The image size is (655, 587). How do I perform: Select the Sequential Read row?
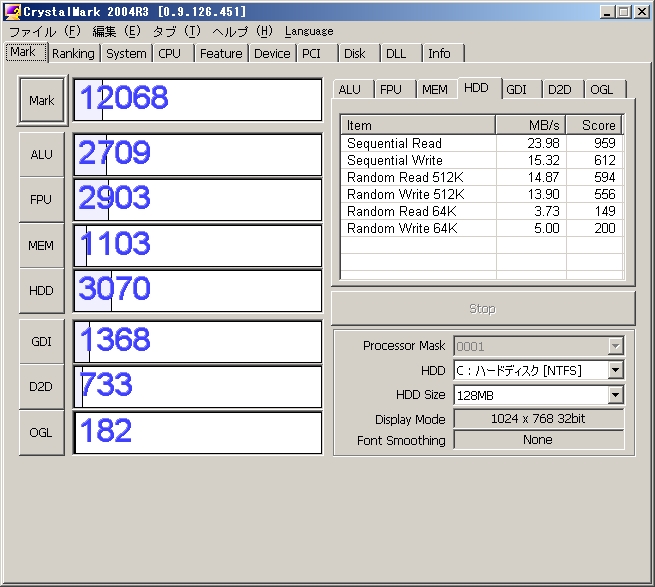tap(482, 143)
